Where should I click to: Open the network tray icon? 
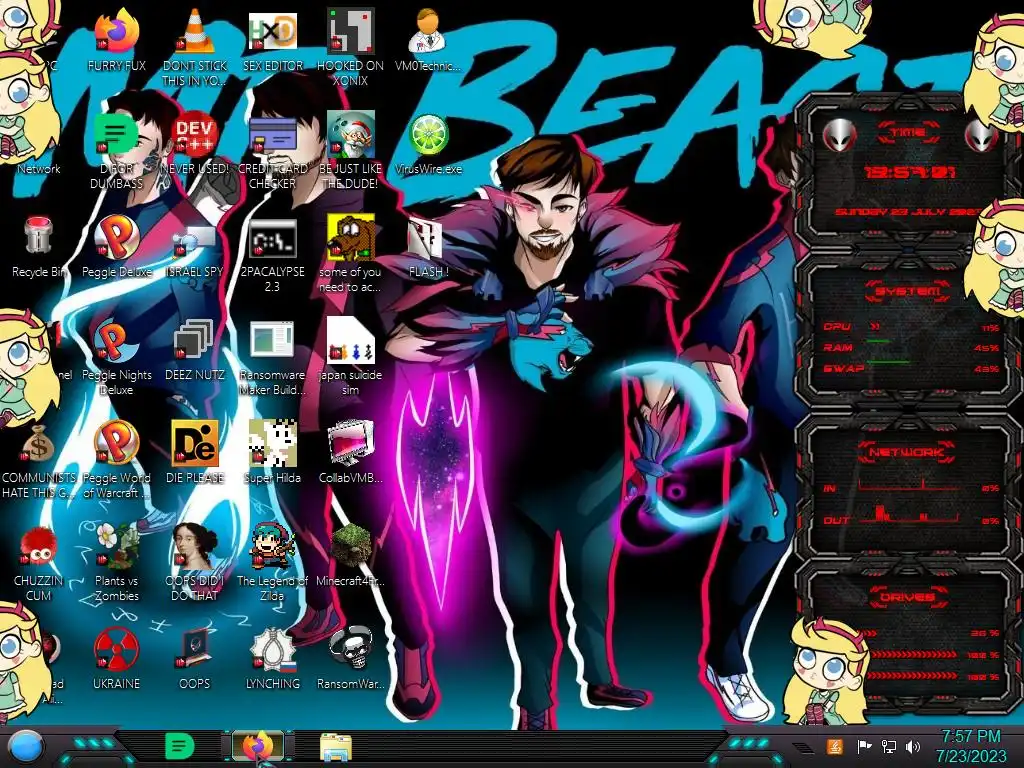[889, 746]
